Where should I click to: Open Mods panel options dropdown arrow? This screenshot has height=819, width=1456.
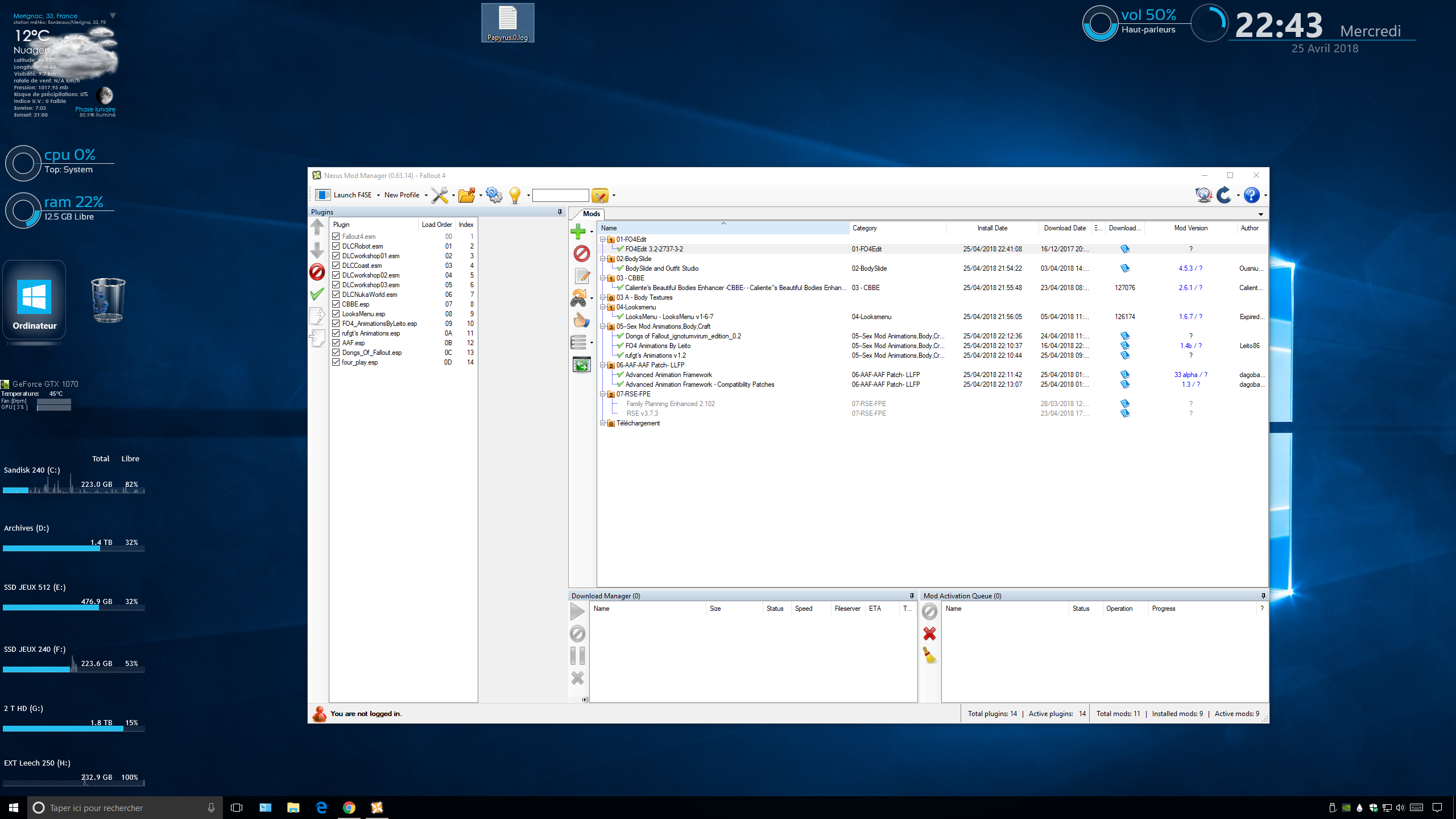click(x=1261, y=214)
